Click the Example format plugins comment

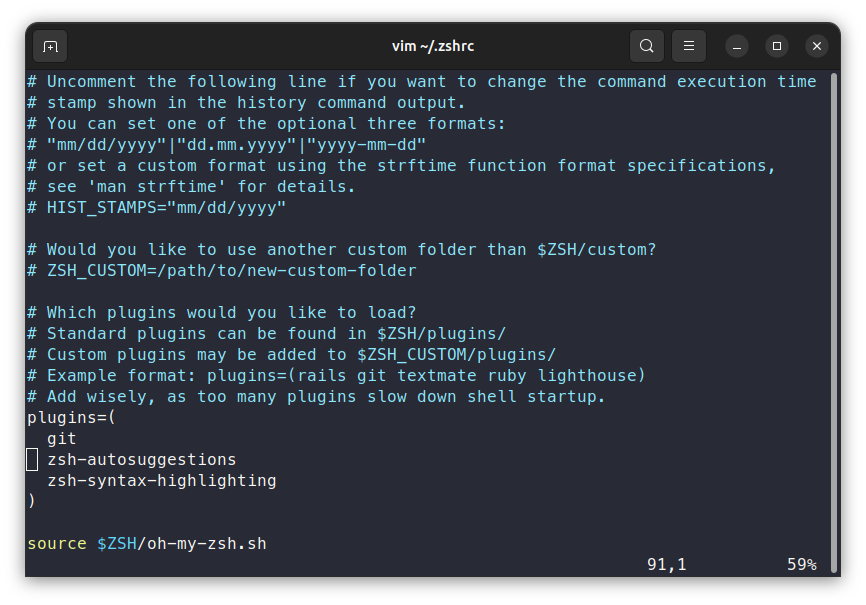[x=335, y=375]
